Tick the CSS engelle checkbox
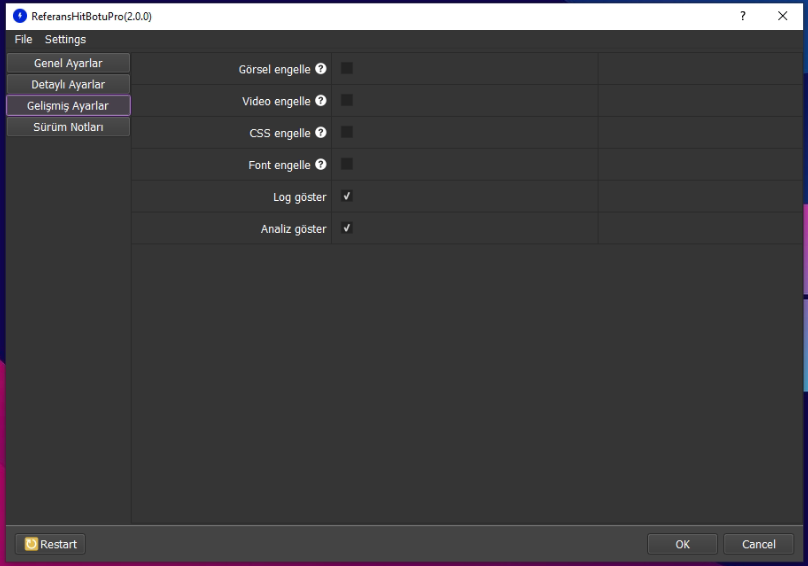 [x=347, y=133]
